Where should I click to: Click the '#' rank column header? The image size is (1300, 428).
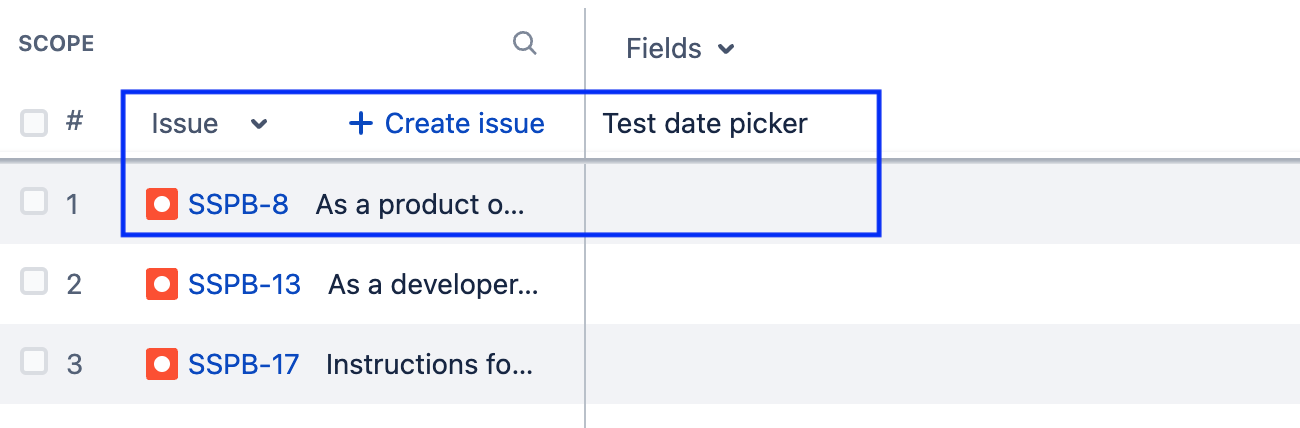pos(74,122)
